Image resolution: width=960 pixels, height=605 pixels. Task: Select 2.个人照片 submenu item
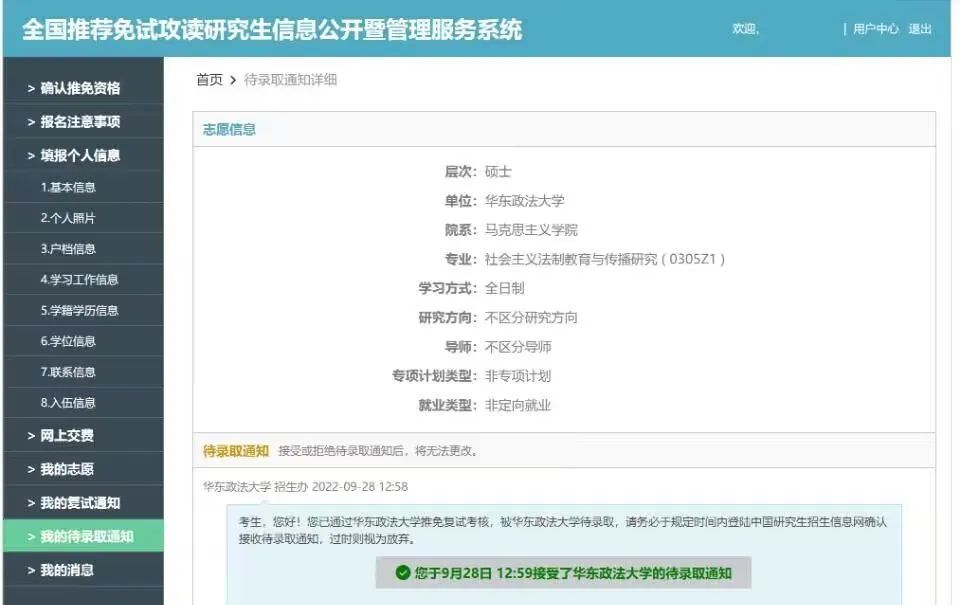(x=68, y=218)
